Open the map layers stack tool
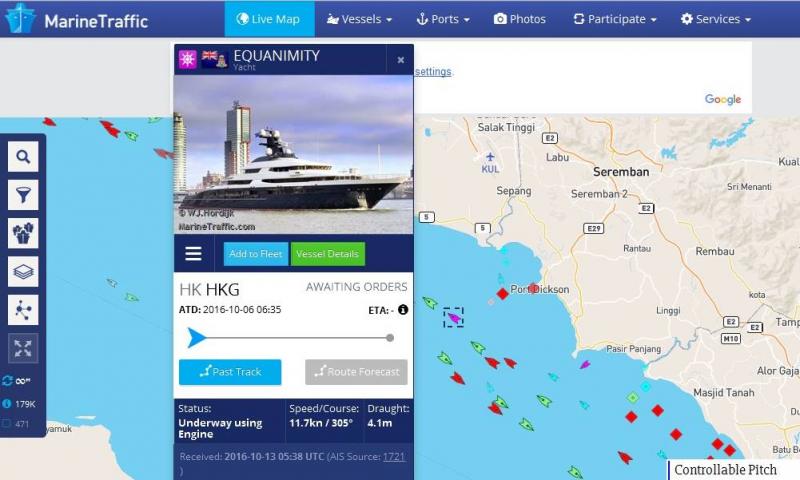This screenshot has width=800, height=480. [x=23, y=271]
